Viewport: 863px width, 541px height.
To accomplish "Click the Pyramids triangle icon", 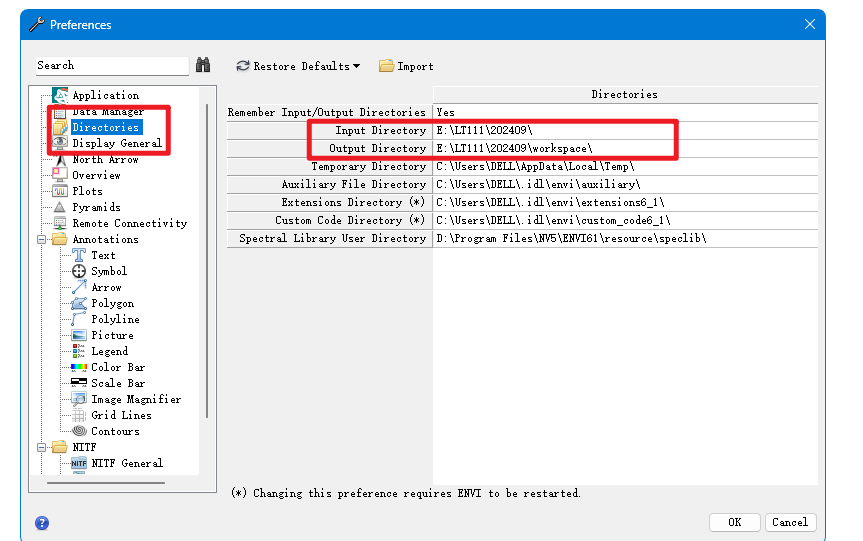I will point(60,207).
